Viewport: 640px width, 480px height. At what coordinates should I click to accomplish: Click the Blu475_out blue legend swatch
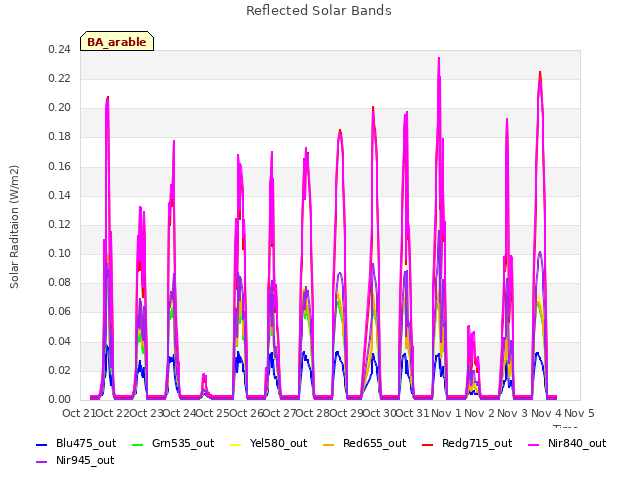coord(42,444)
